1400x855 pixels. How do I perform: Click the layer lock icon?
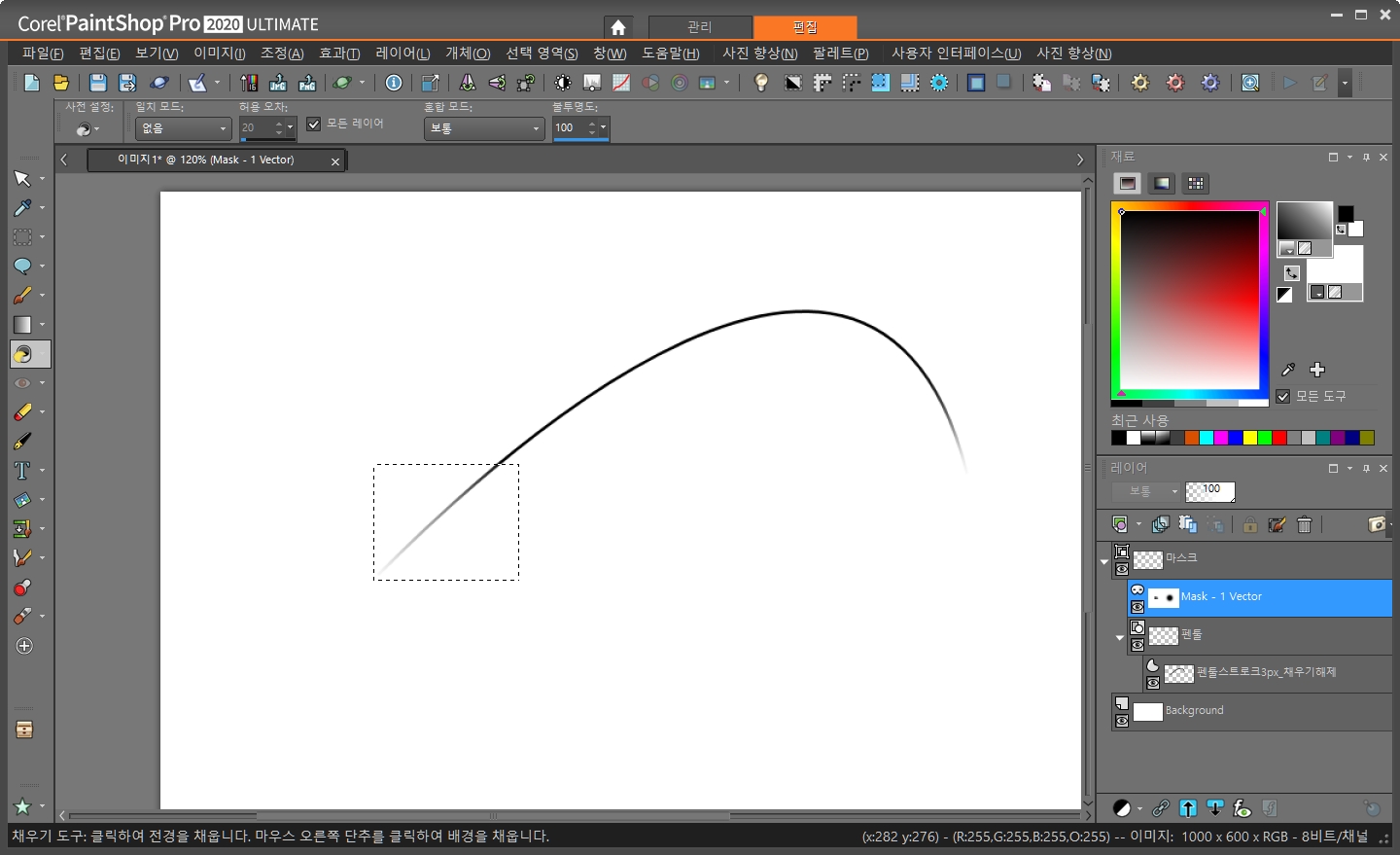tap(1250, 525)
